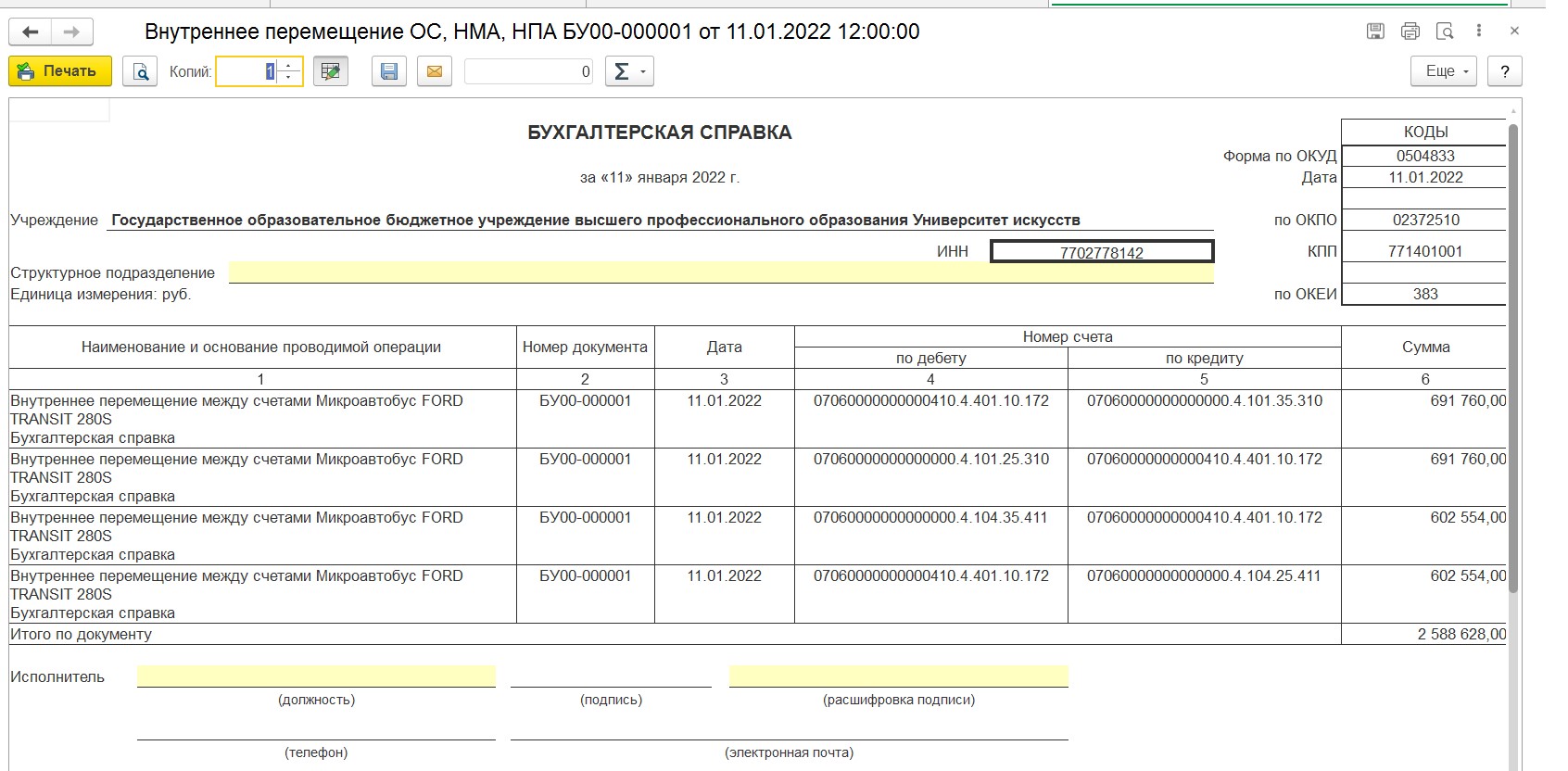The width and height of the screenshot is (1568, 771).
Task: Select the ОКЕИ code 383 cell
Action: (x=1425, y=294)
